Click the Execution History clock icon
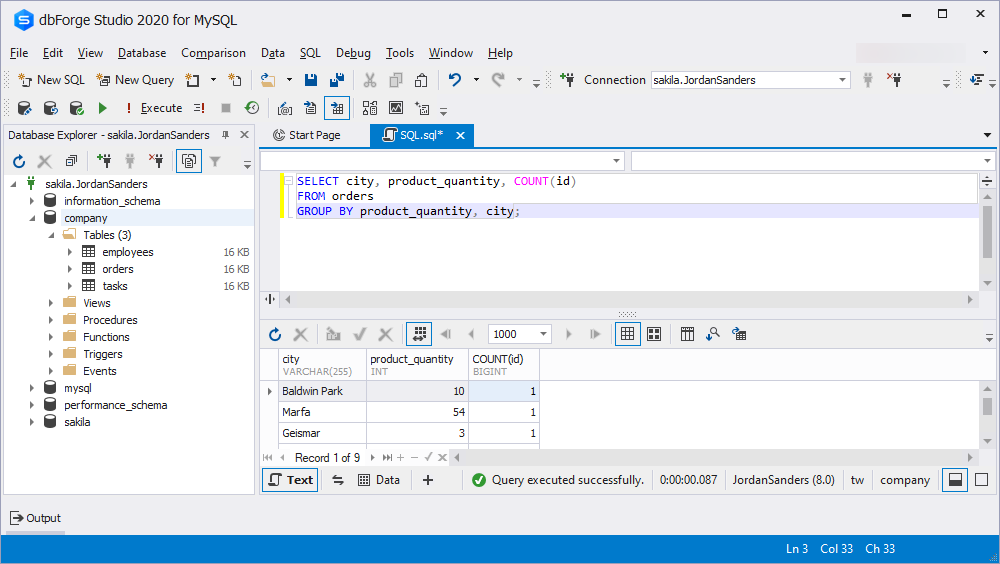This screenshot has width=1000, height=564. [252, 108]
